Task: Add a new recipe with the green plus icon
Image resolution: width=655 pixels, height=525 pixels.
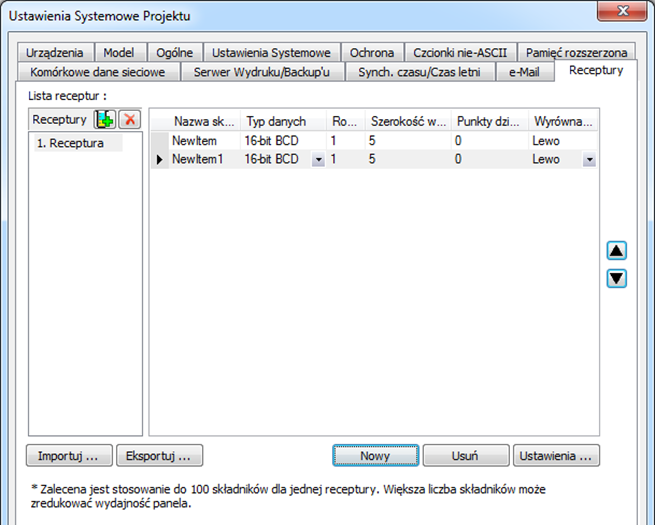Action: tap(104, 119)
